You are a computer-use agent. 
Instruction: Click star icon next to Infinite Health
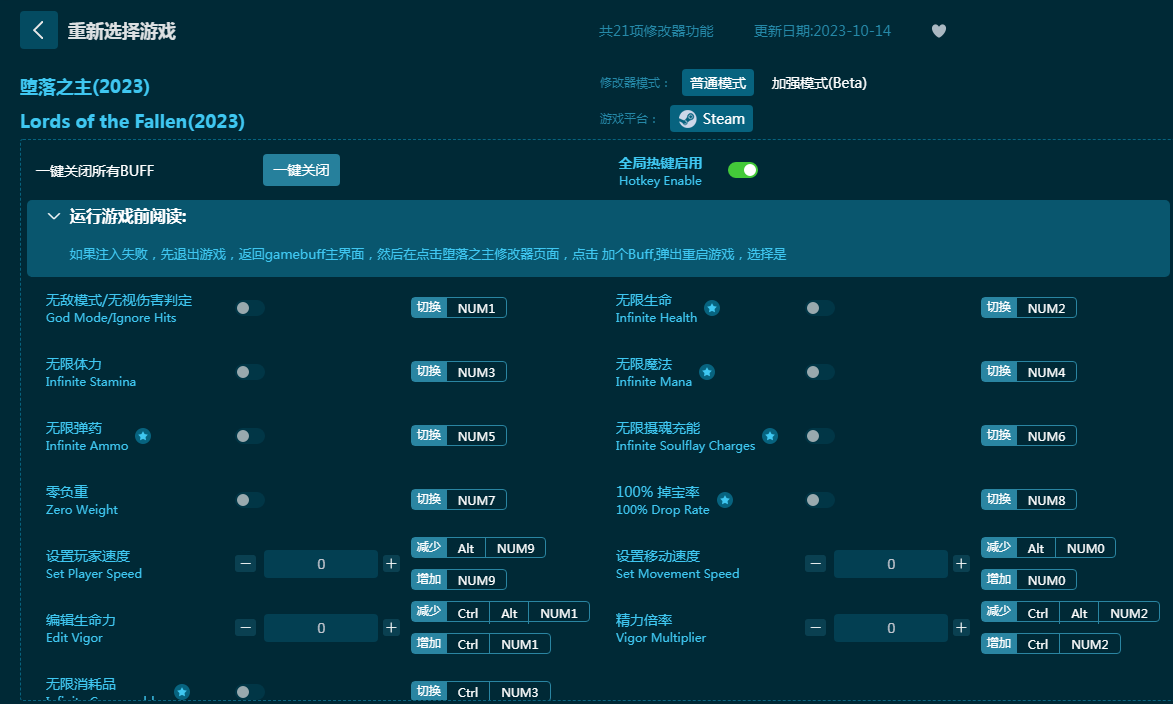tap(712, 308)
